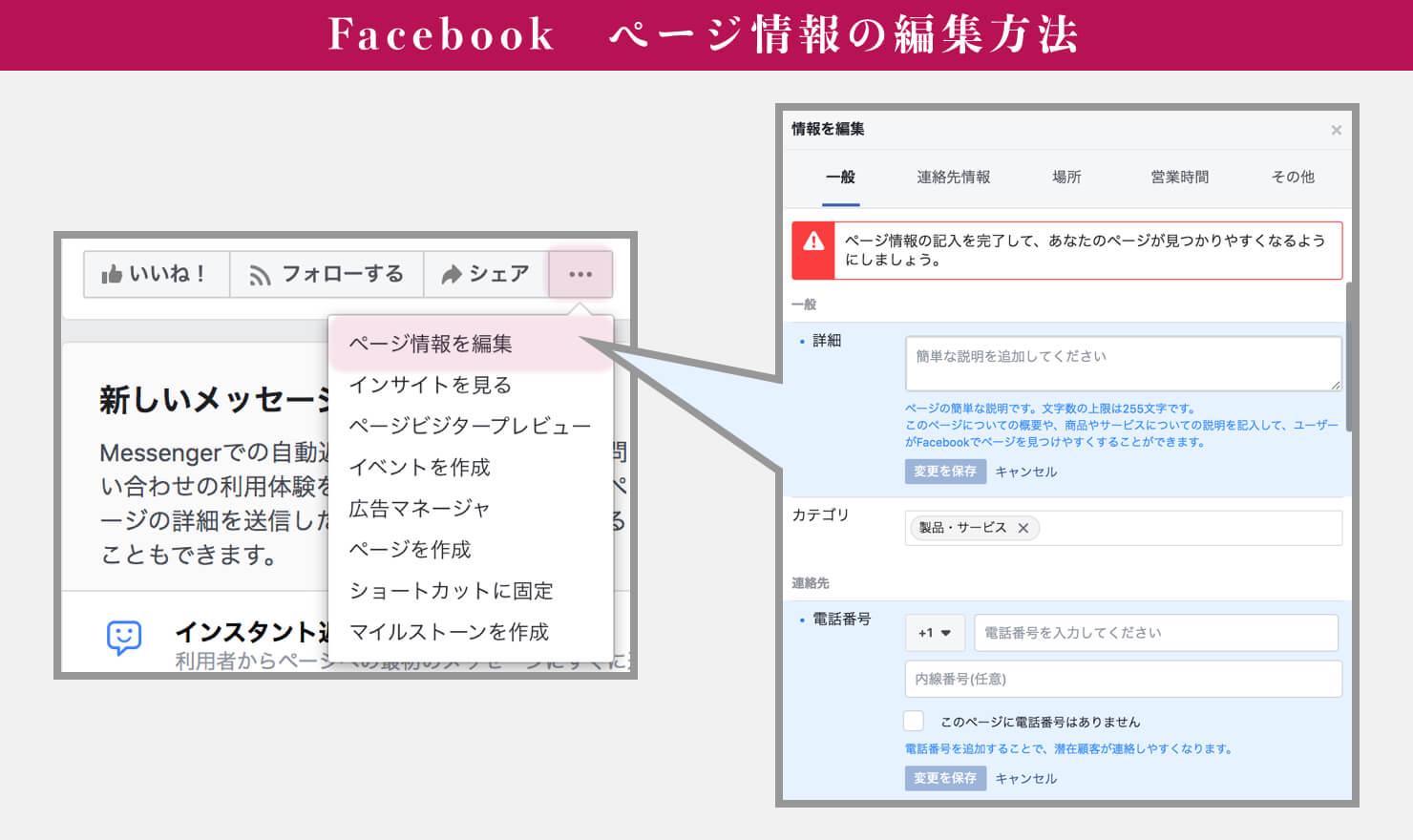Click the 新しいメッセージ heading text
1413x840 pixels.
point(214,399)
